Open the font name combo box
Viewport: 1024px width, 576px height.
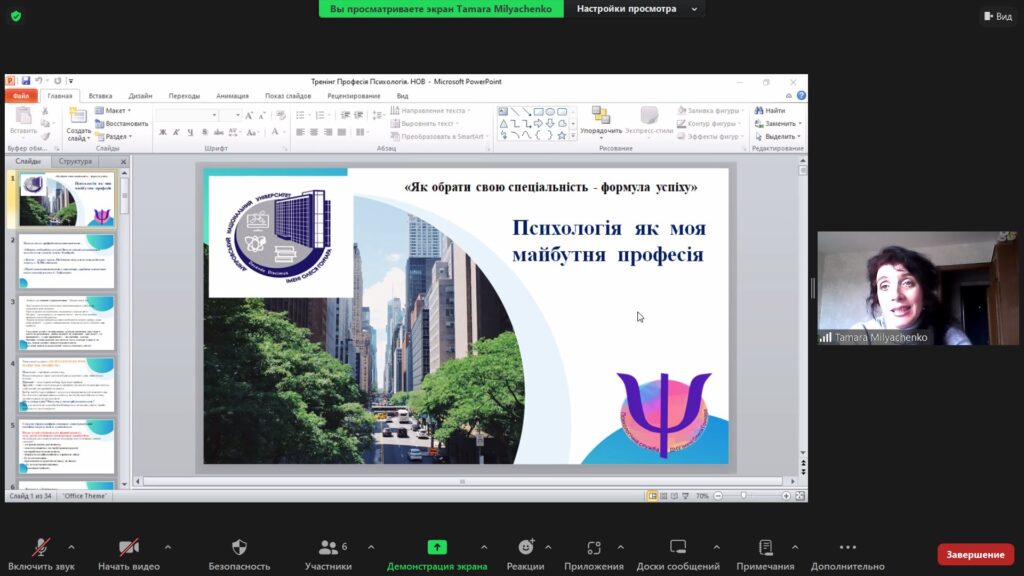187,116
